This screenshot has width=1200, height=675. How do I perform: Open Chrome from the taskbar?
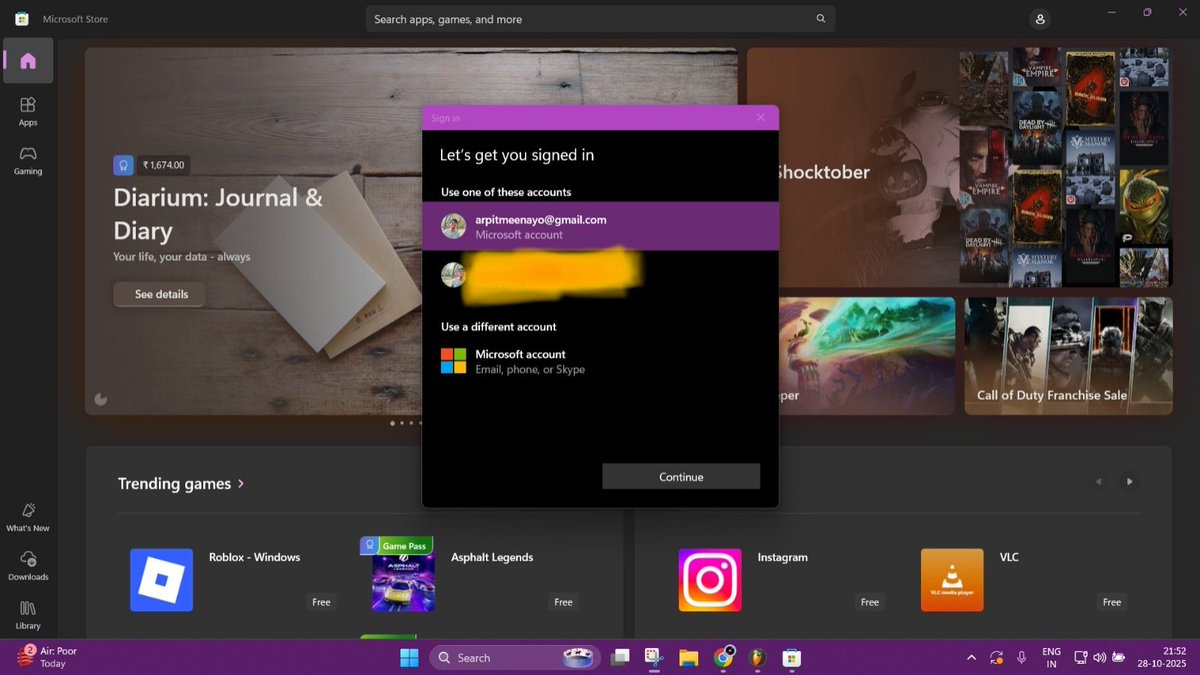coord(723,657)
